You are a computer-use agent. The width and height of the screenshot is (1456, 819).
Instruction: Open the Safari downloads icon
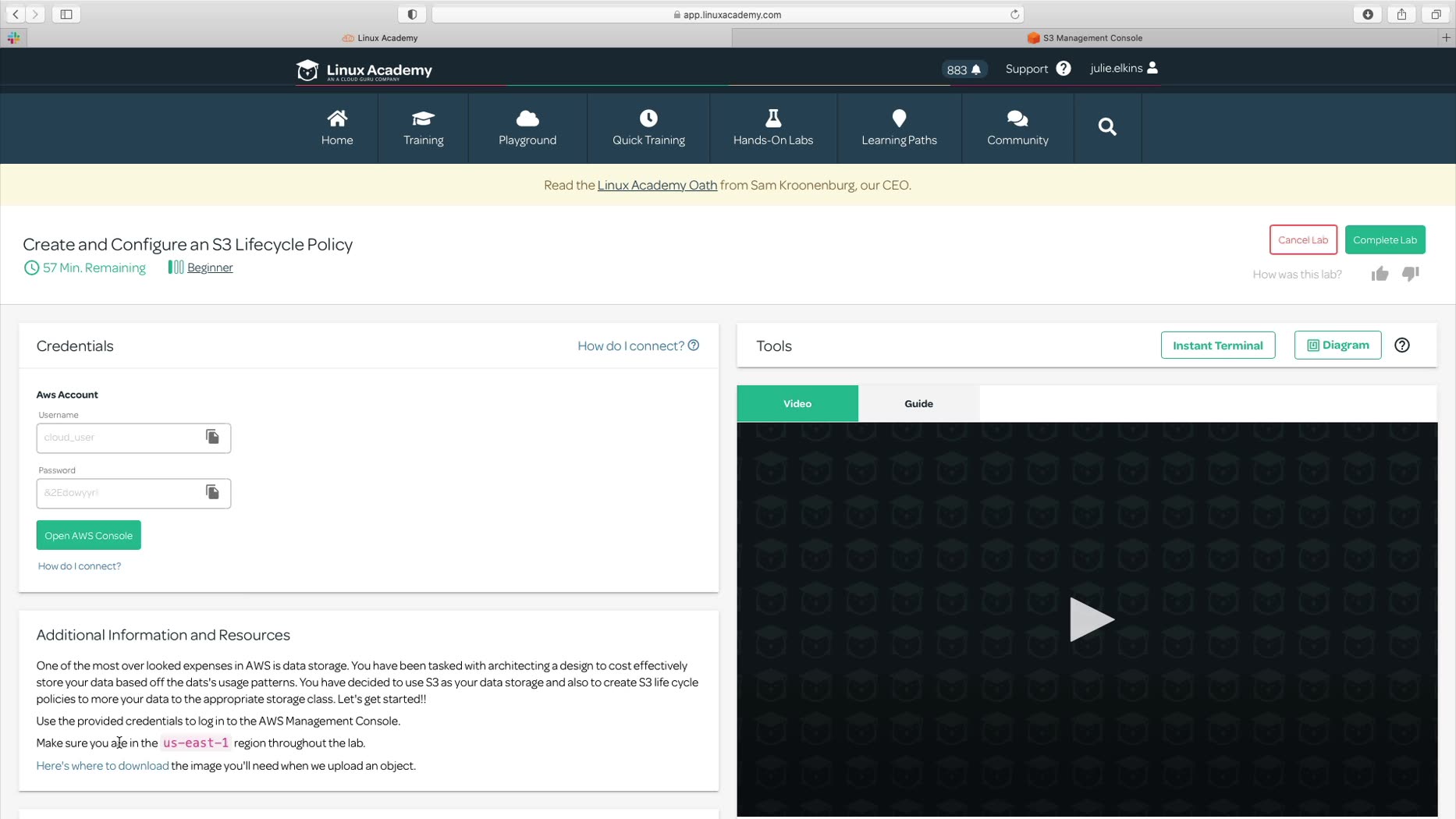pyautogui.click(x=1368, y=14)
